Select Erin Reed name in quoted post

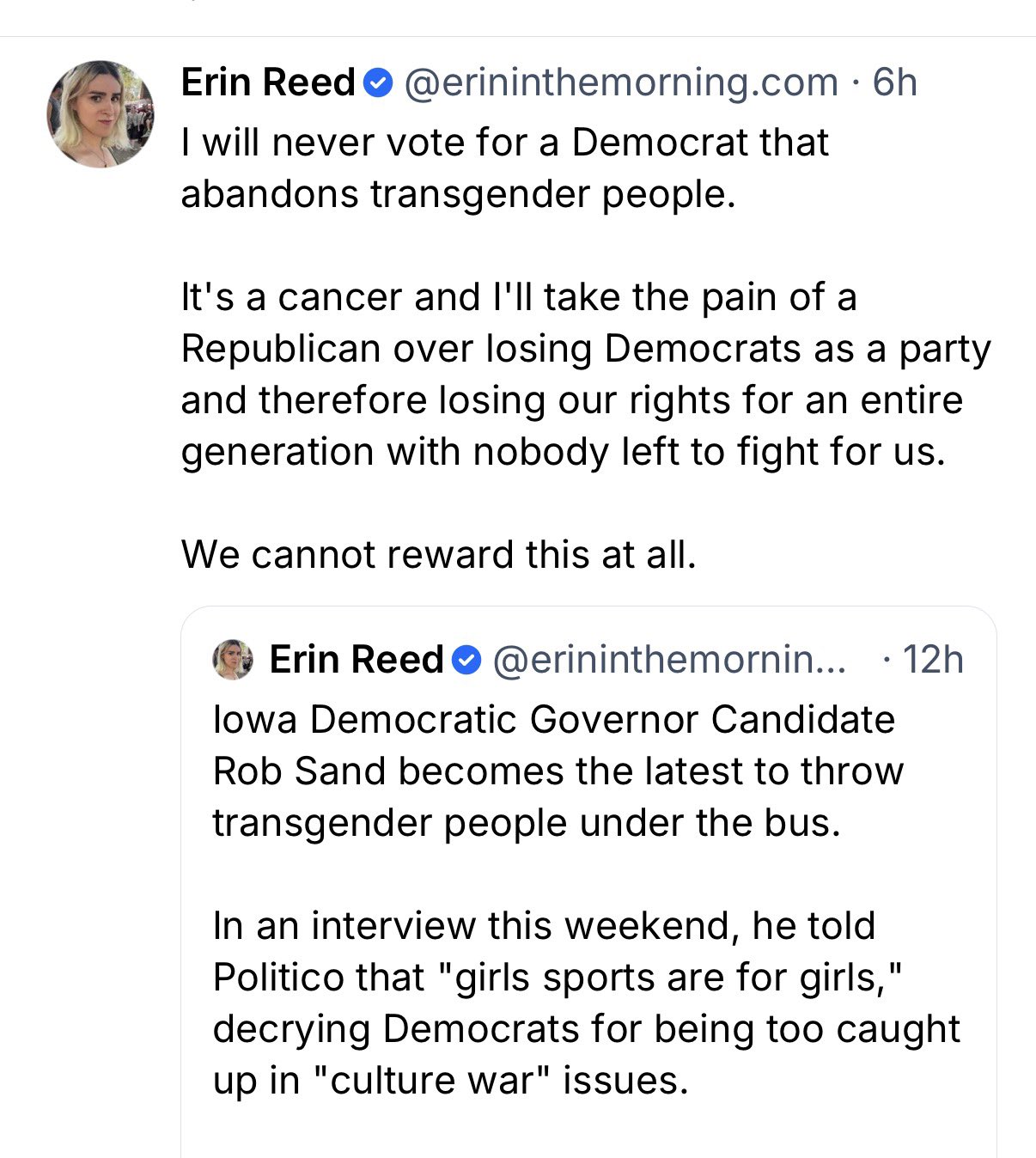point(357,660)
